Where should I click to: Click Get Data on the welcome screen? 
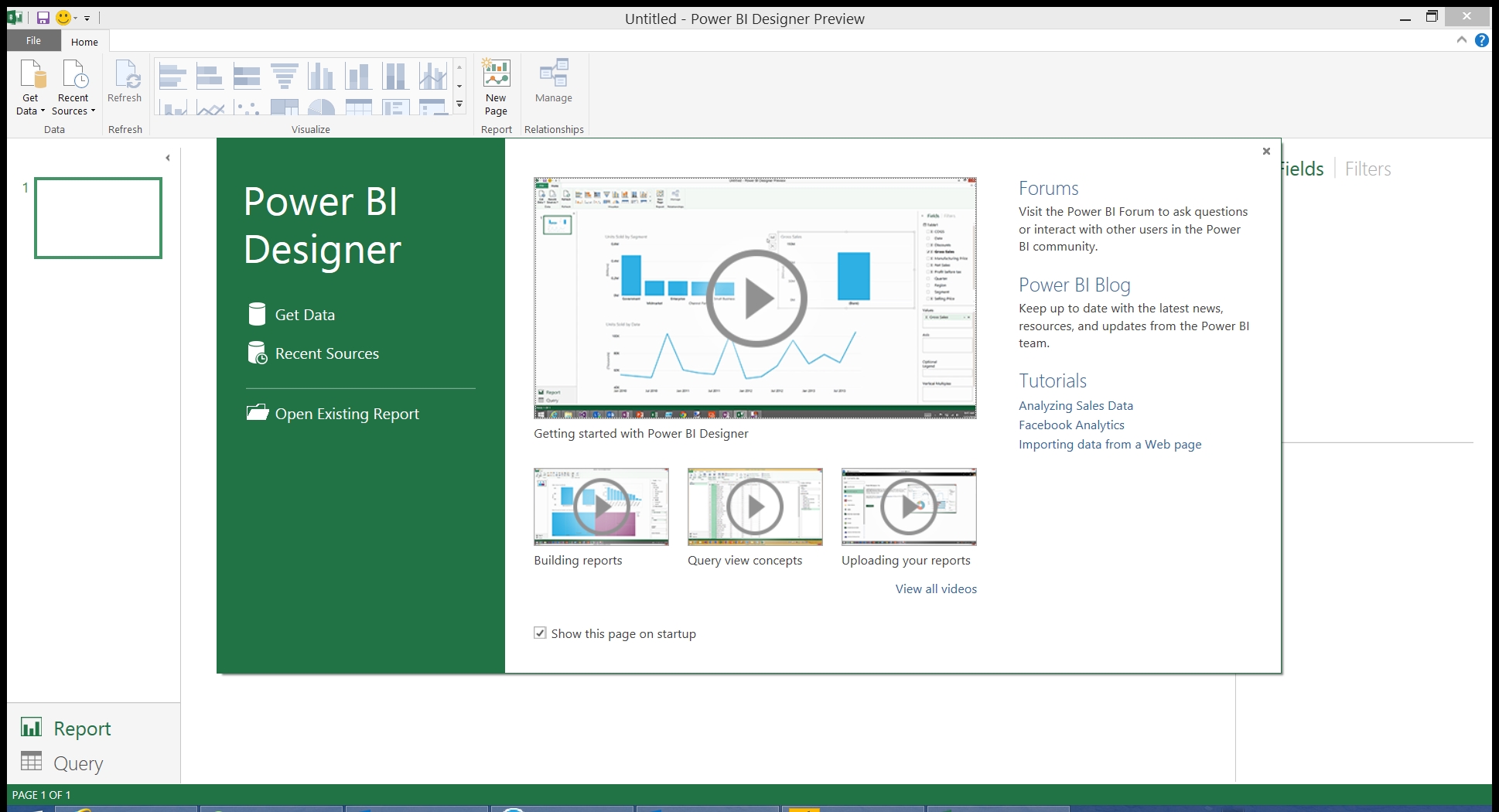point(292,314)
